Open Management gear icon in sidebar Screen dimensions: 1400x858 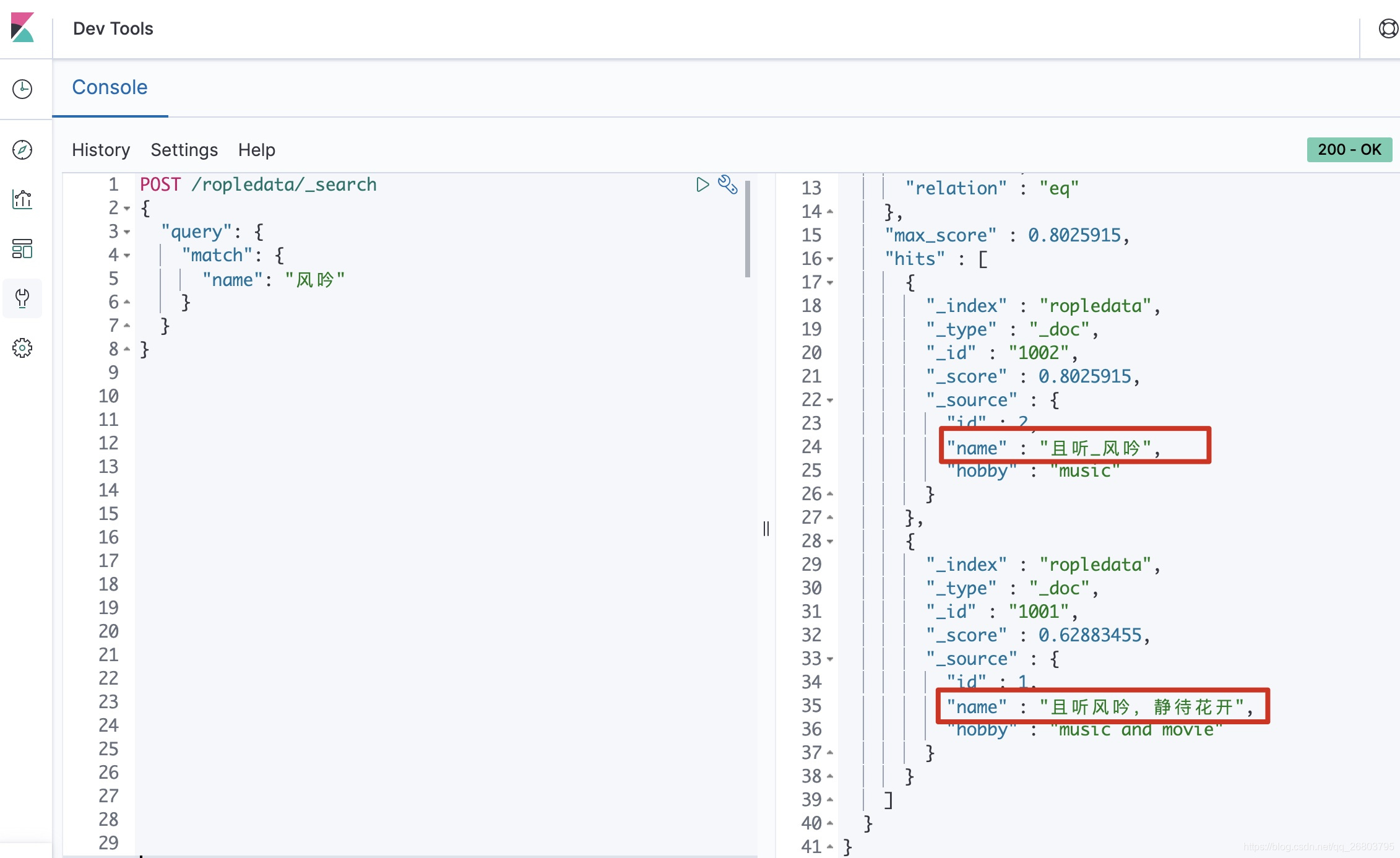click(22, 347)
